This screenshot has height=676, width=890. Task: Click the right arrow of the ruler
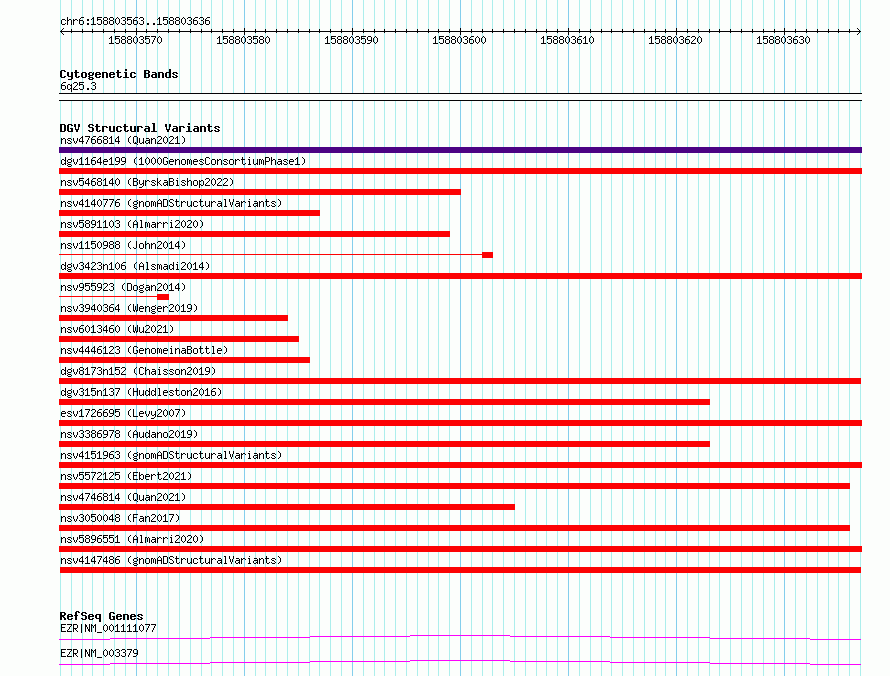(x=858, y=31)
